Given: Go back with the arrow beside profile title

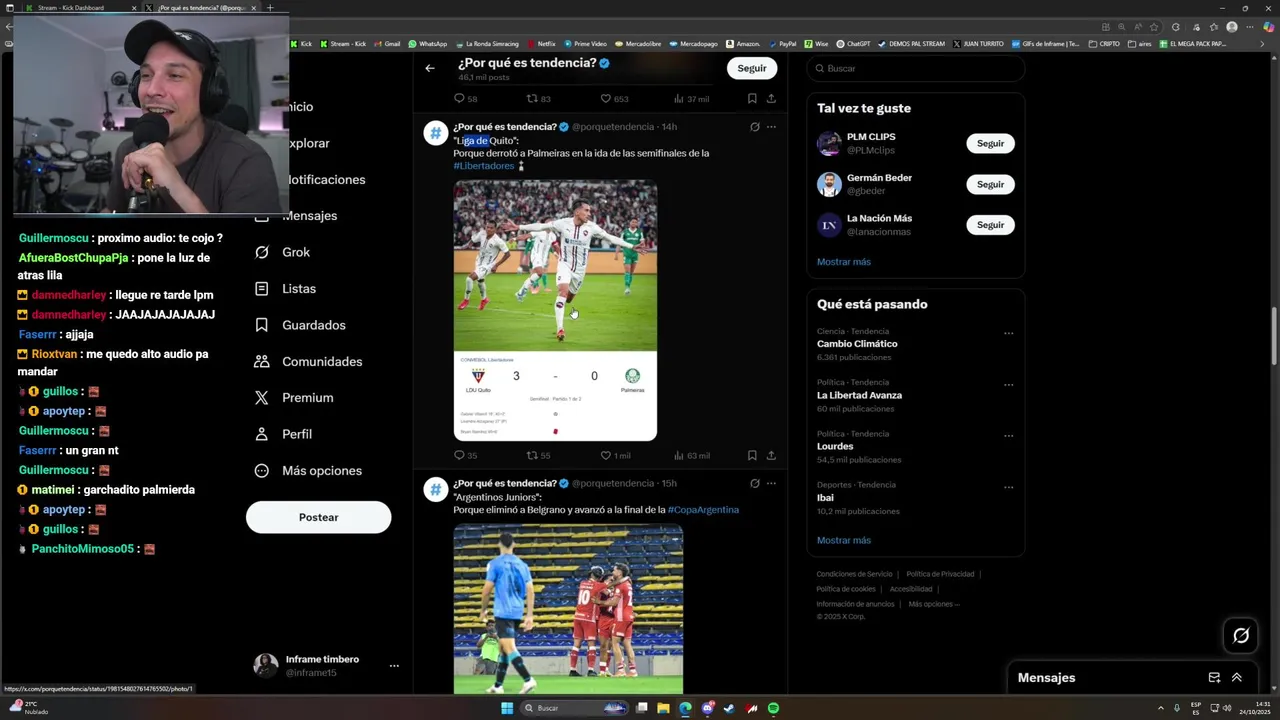Looking at the screenshot, I should 430,68.
